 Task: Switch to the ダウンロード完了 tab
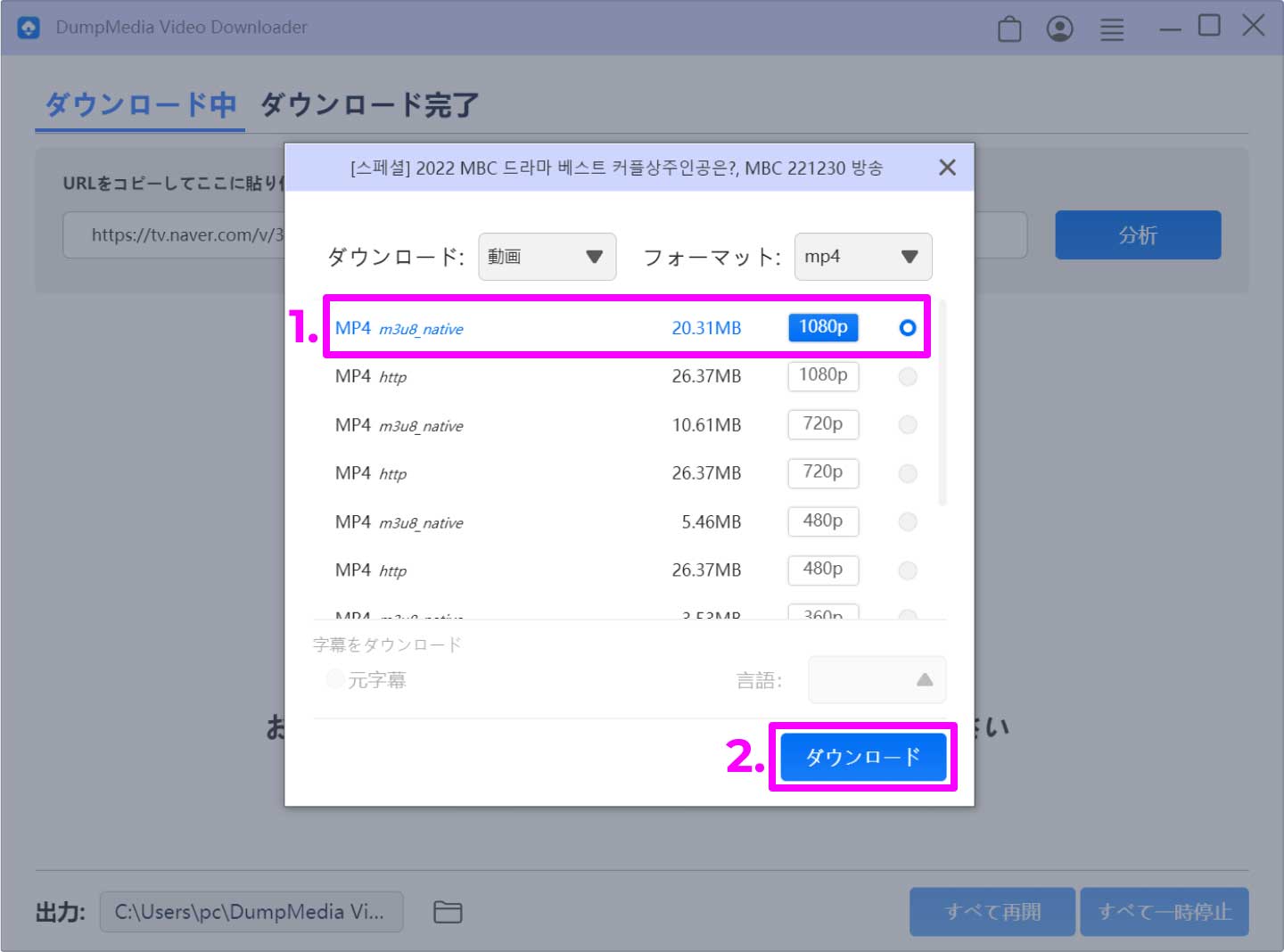369,105
